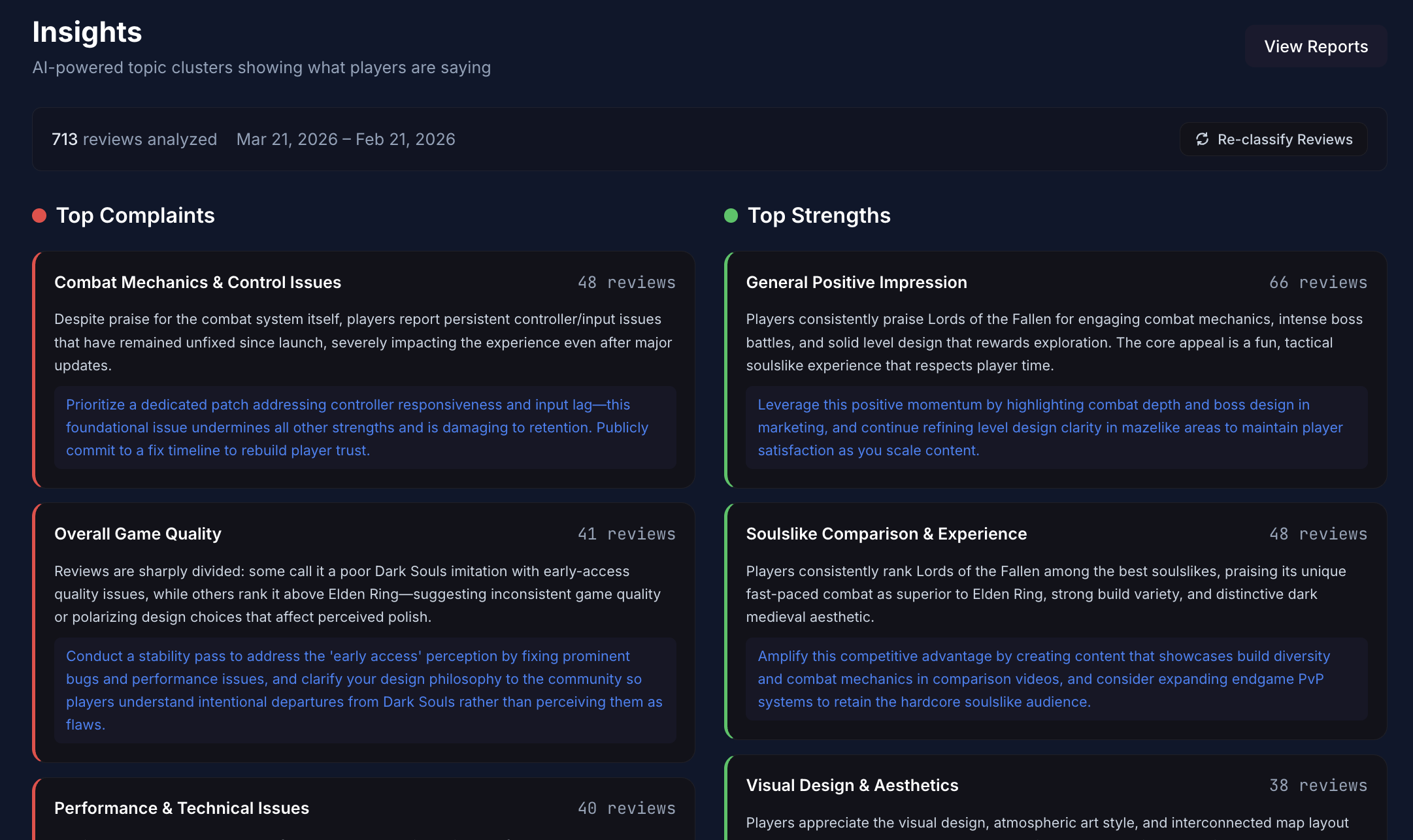Click the Insights page heading
1413x840 pixels.
[x=88, y=31]
